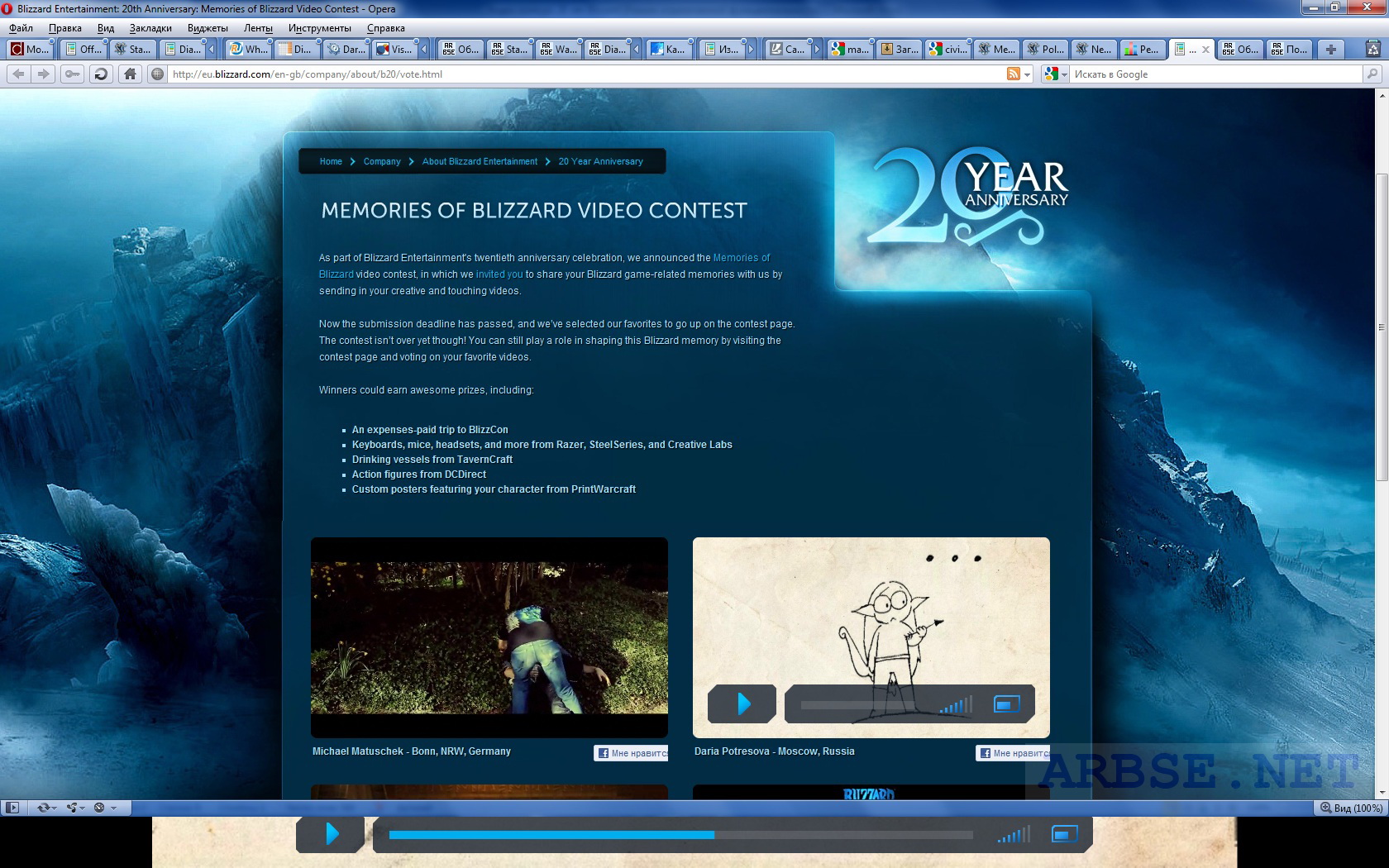Switch to the Dar... tab
This screenshot has height=868, width=1389.
(346, 50)
